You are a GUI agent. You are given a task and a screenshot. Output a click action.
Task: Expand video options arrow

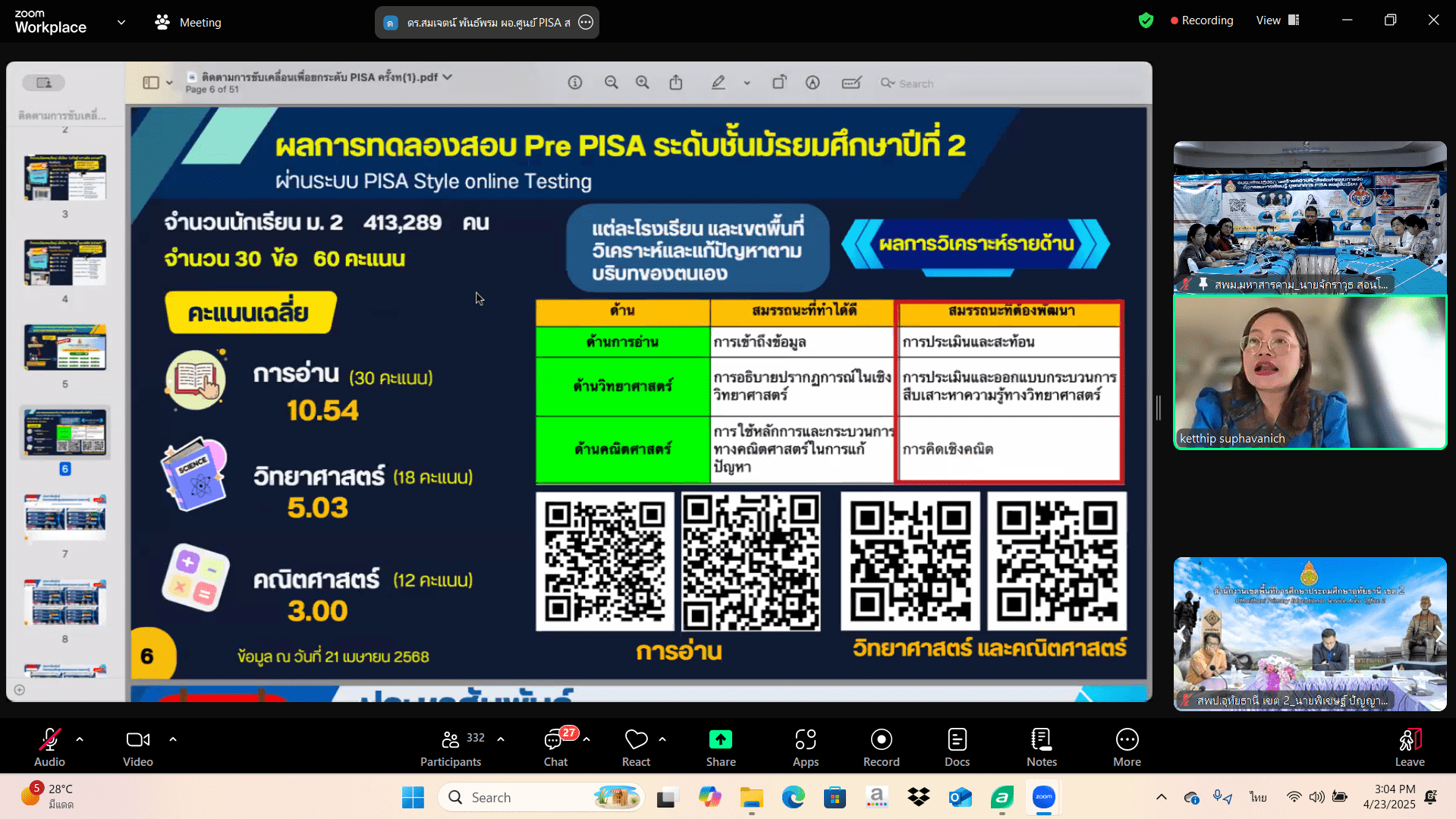click(x=173, y=739)
